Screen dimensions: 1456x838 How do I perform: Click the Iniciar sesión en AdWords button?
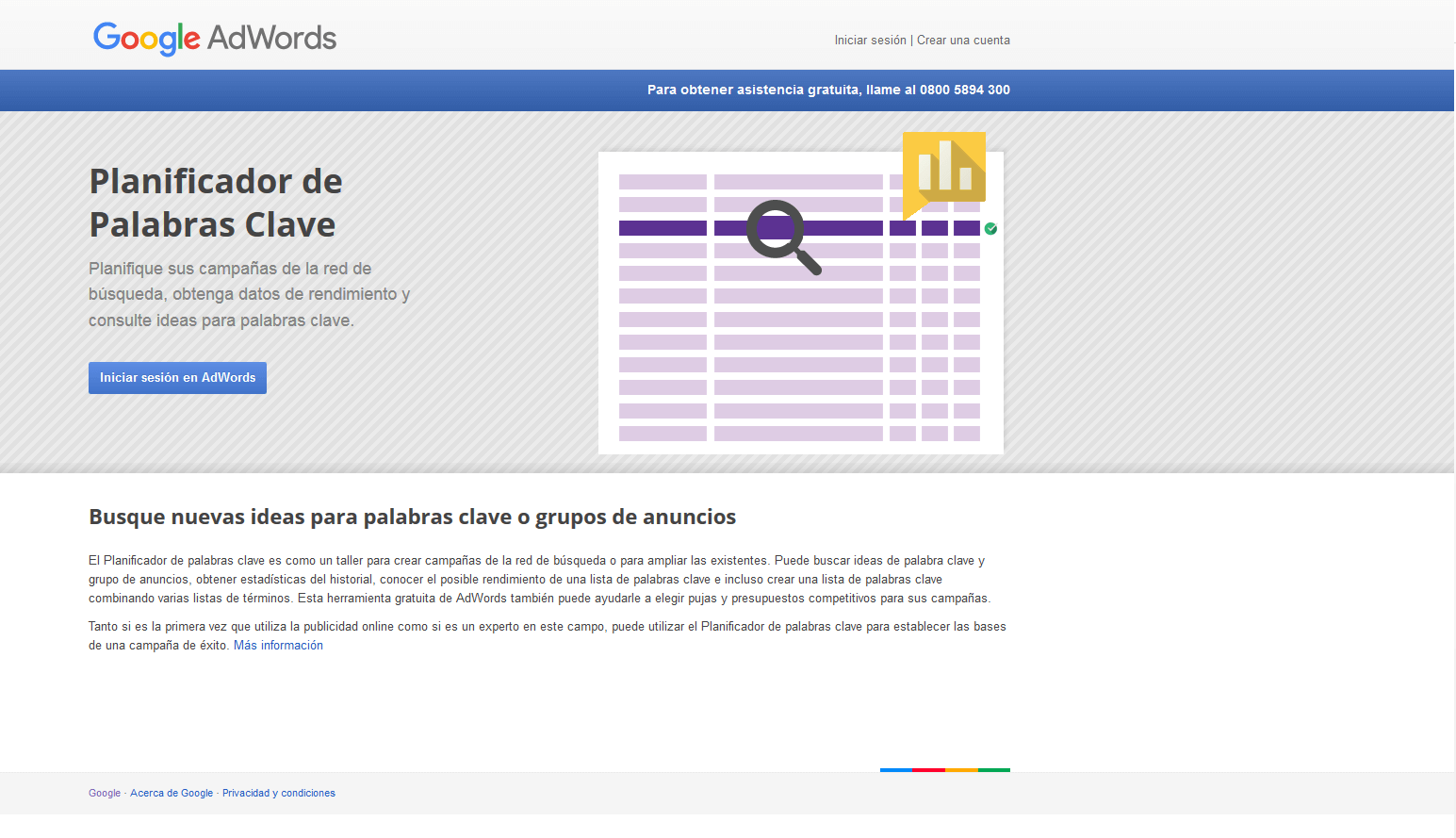coord(177,378)
